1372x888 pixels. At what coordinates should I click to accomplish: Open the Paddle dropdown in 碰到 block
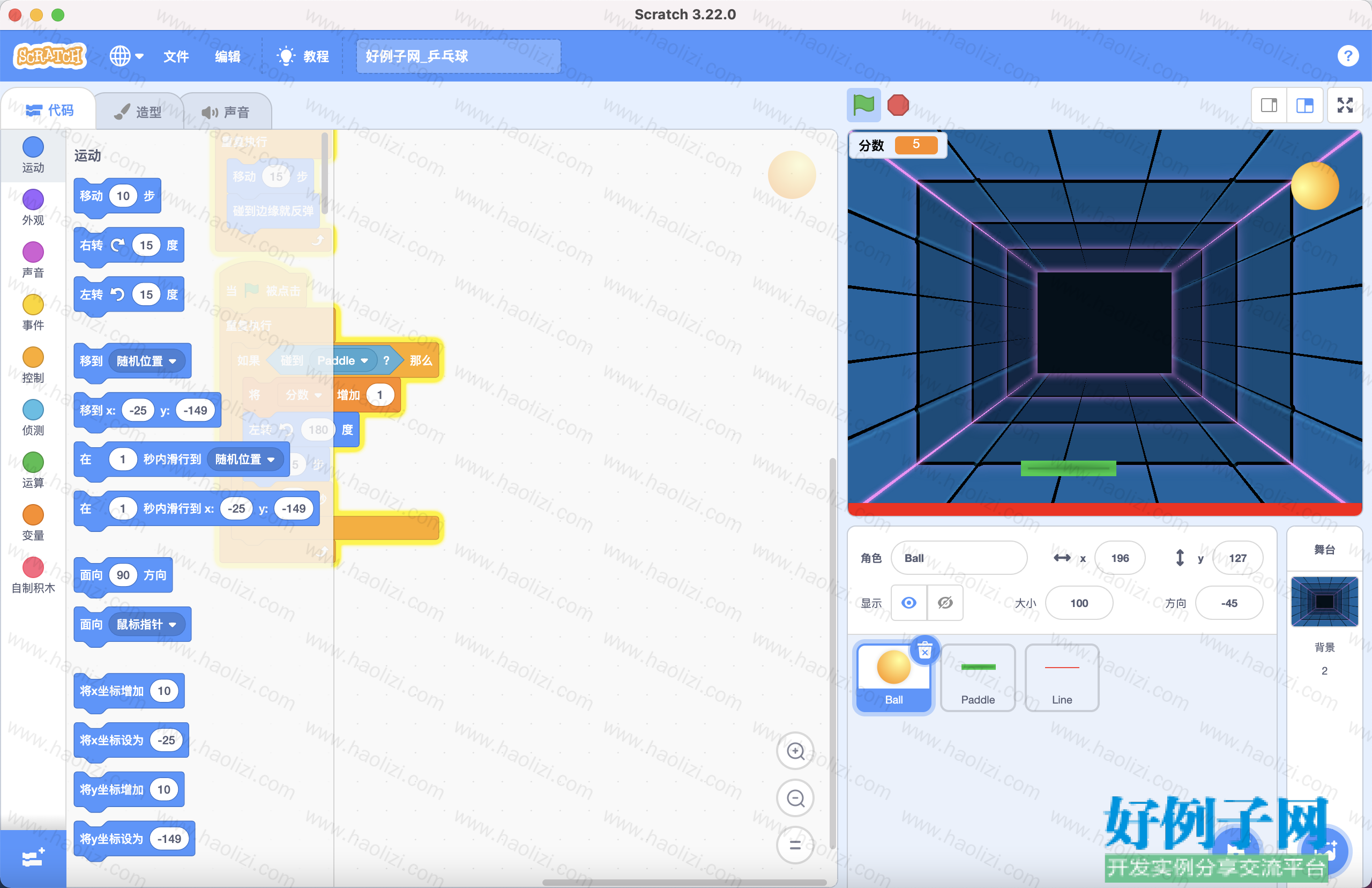pyautogui.click(x=342, y=360)
